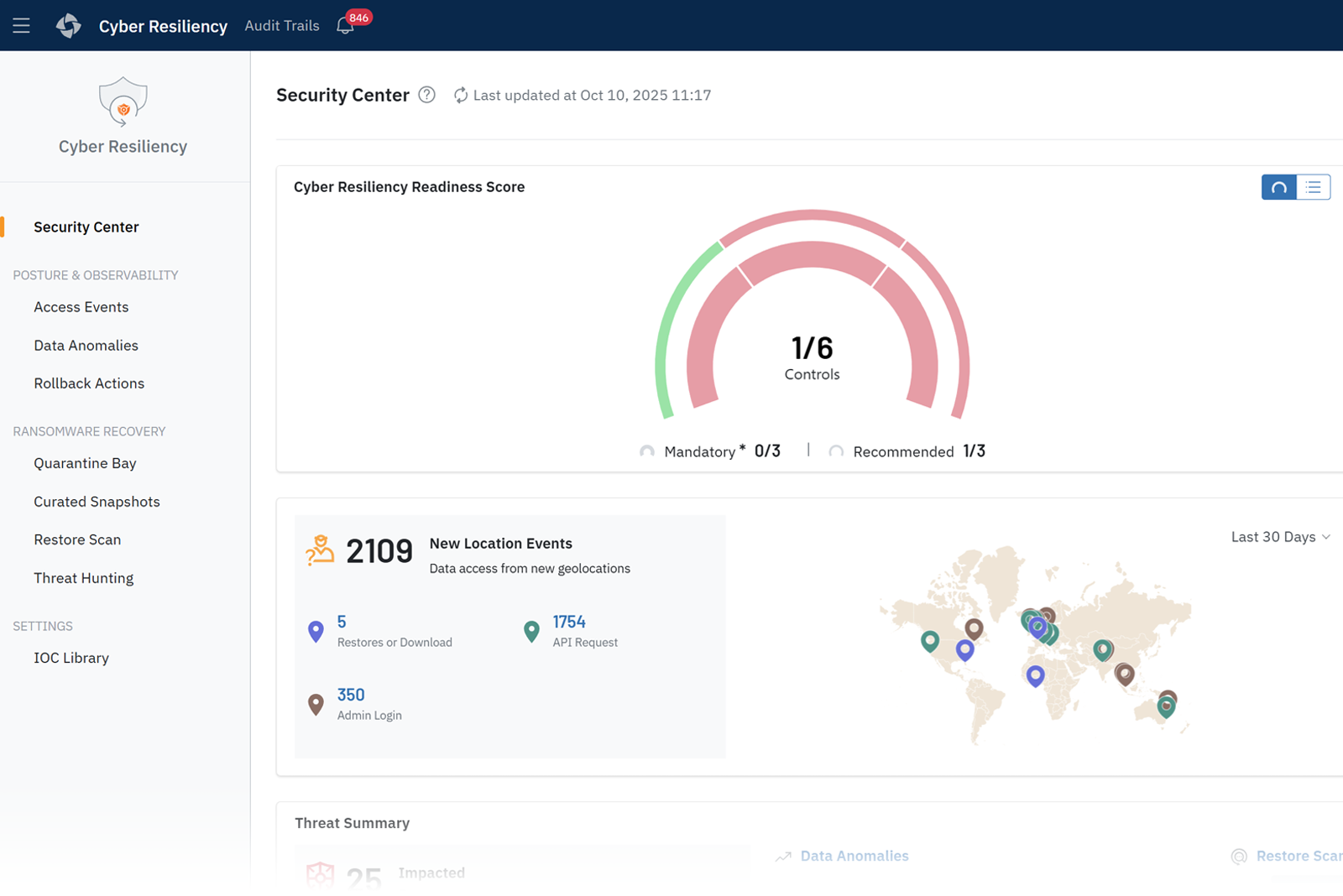Open the hamburger navigation menu
Screen dimensions: 1343x896
[21, 25]
